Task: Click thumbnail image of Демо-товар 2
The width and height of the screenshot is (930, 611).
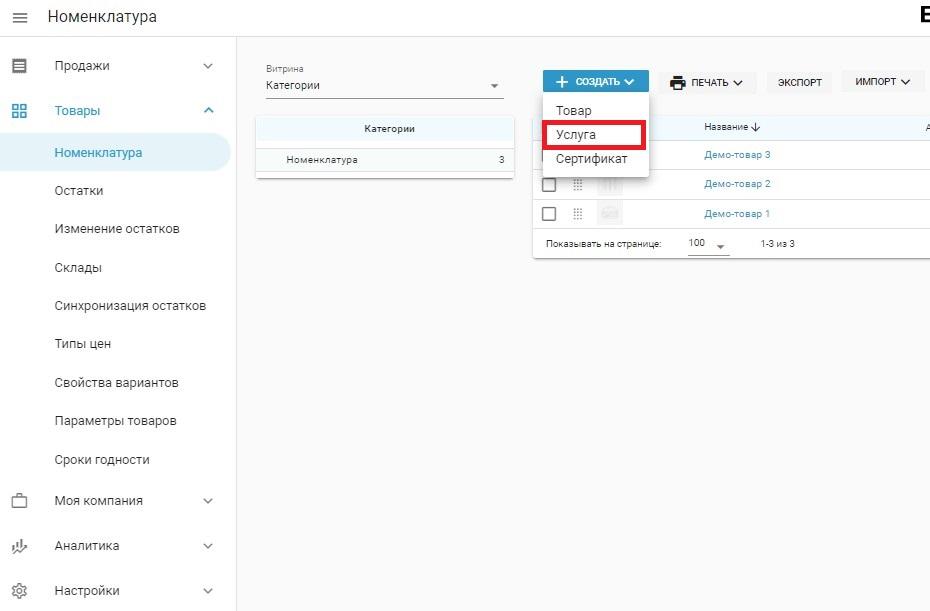Action: 610,184
